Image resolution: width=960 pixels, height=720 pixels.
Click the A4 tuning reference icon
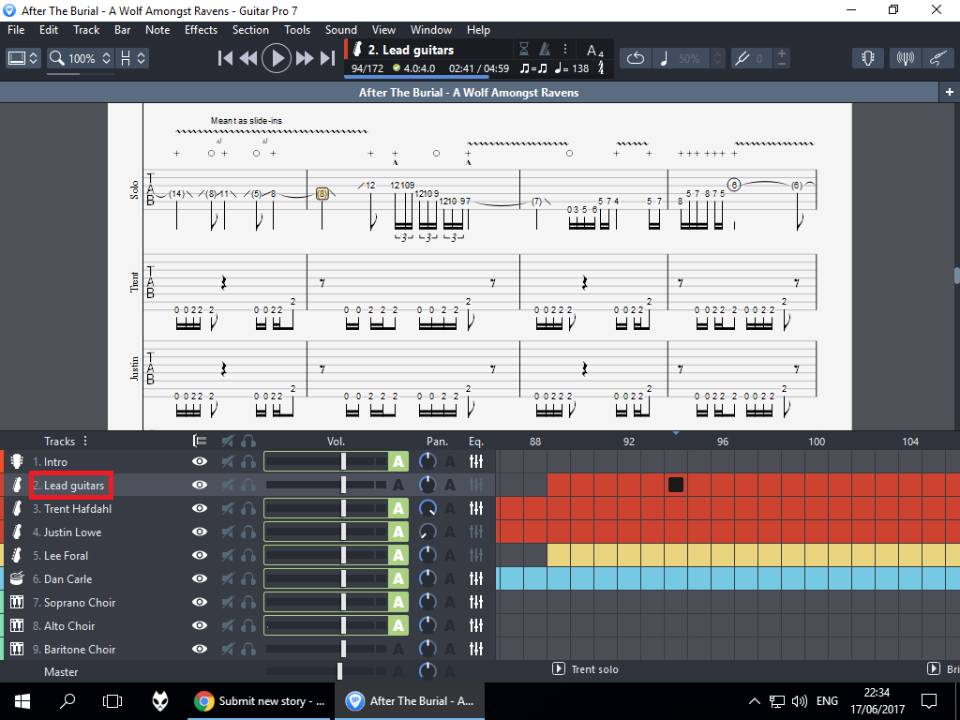click(x=594, y=50)
